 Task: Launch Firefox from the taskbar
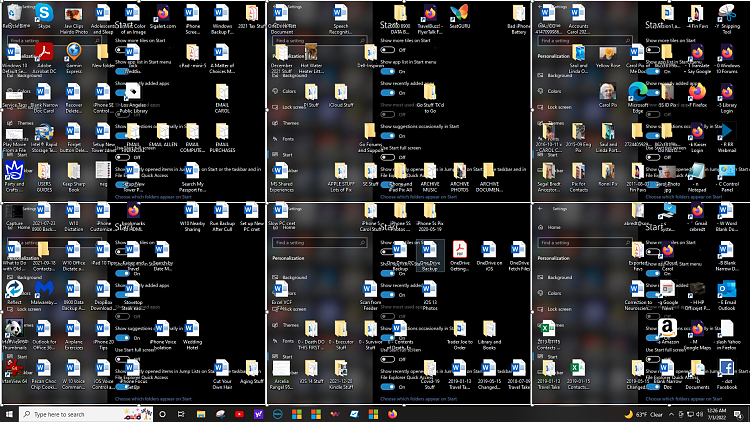point(392,414)
